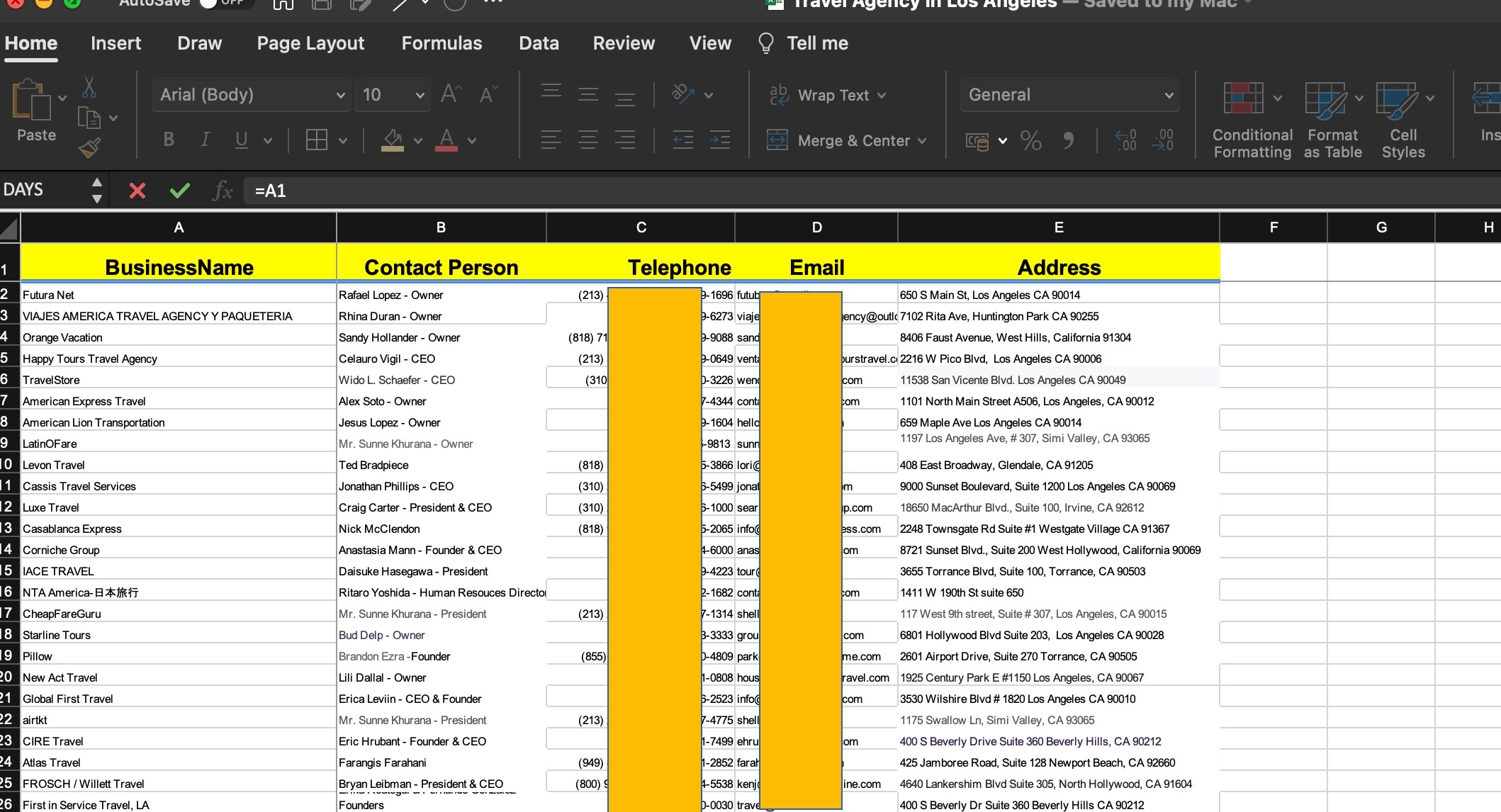The height and width of the screenshot is (812, 1501).
Task: Select cell Jonathan Phillips - CEO
Action: point(441,486)
